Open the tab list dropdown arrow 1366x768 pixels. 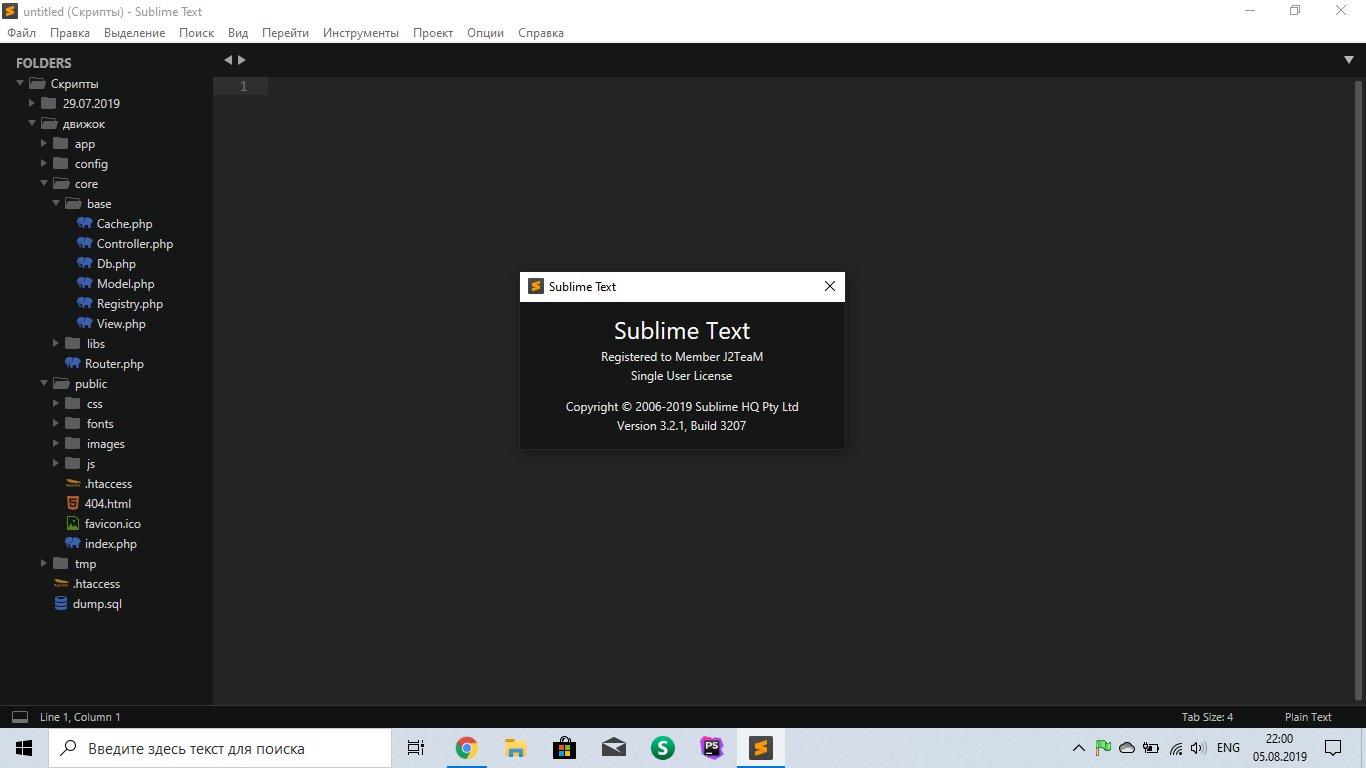pos(1349,60)
